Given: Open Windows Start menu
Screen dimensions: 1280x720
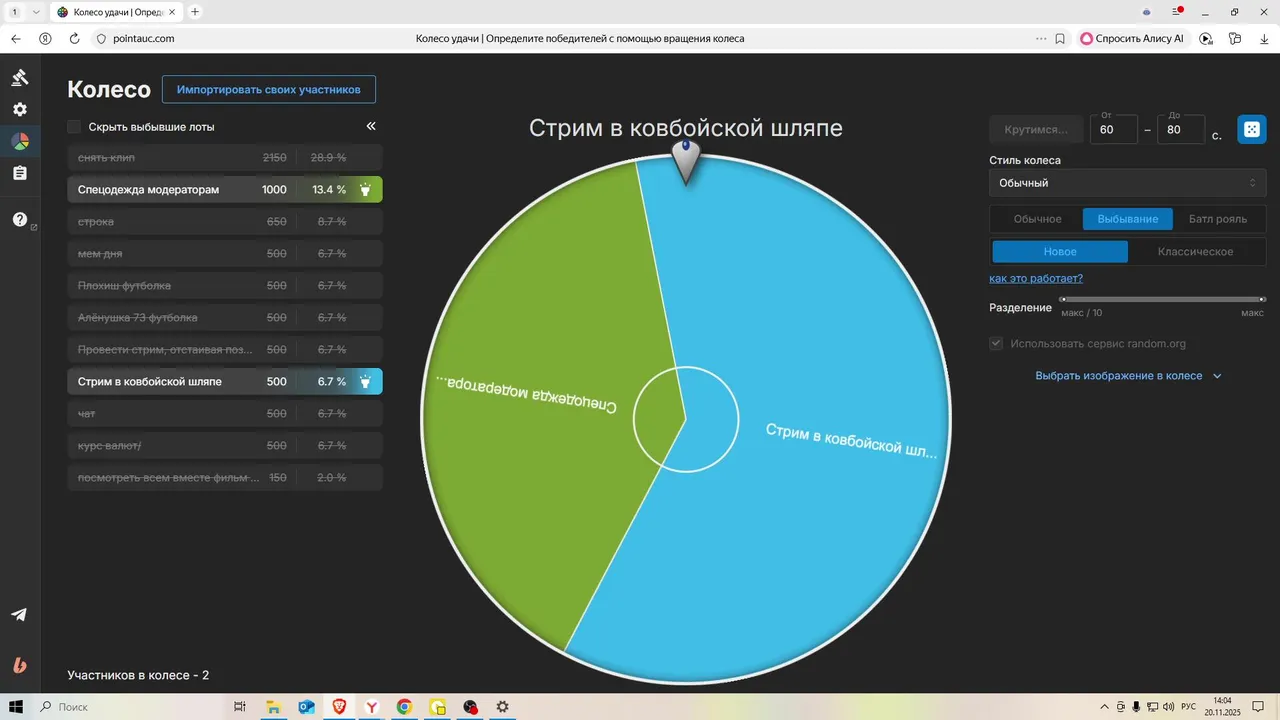Looking at the screenshot, I should (x=17, y=707).
